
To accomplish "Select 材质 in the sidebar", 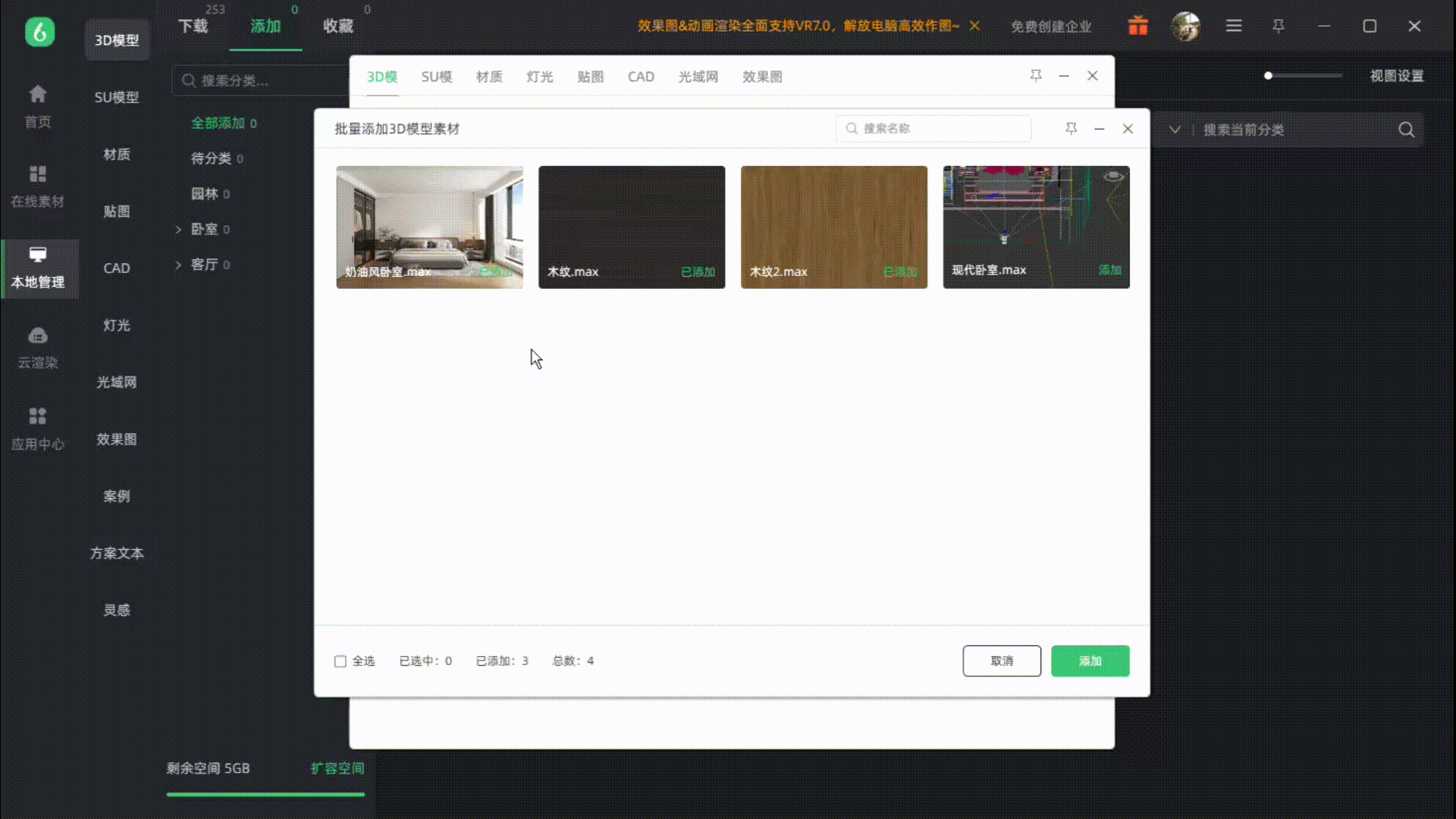I will pyautogui.click(x=117, y=154).
